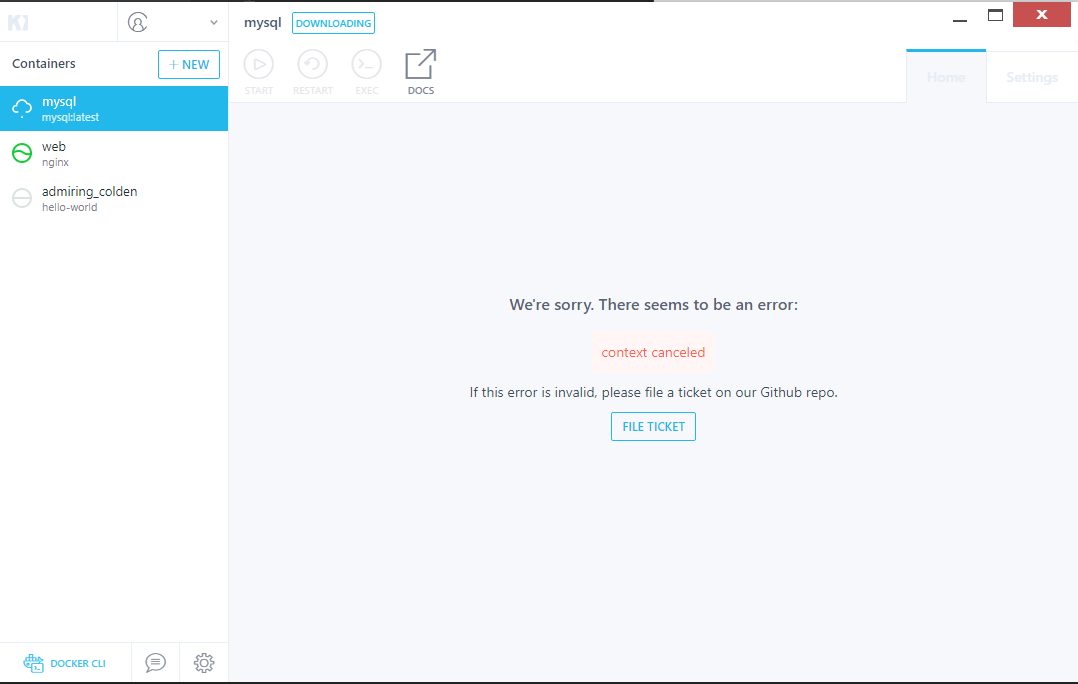This screenshot has width=1078, height=684.
Task: Click the 'context canceled' error message
Action: (653, 353)
